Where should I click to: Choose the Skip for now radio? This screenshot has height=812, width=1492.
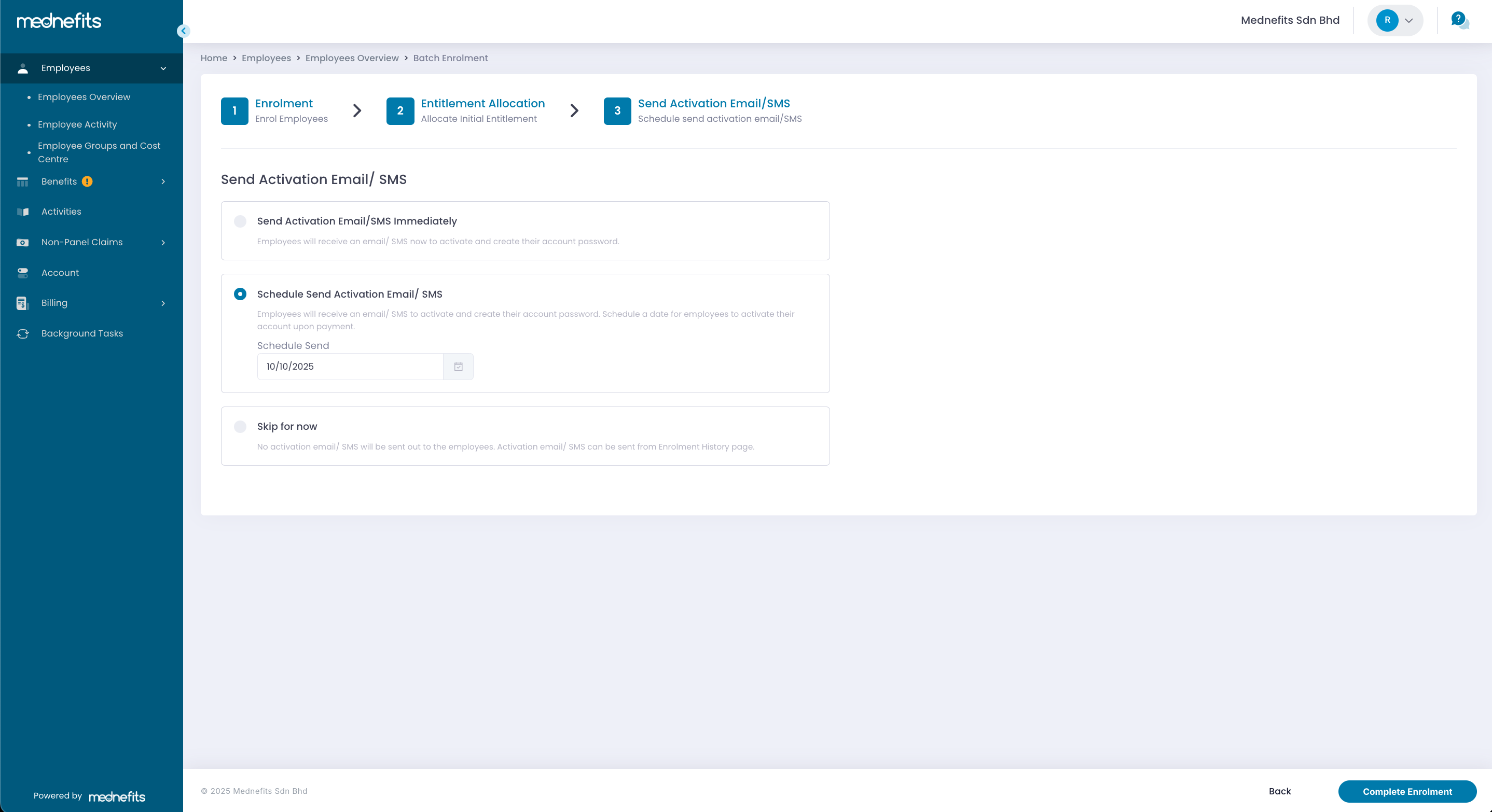coord(240,427)
